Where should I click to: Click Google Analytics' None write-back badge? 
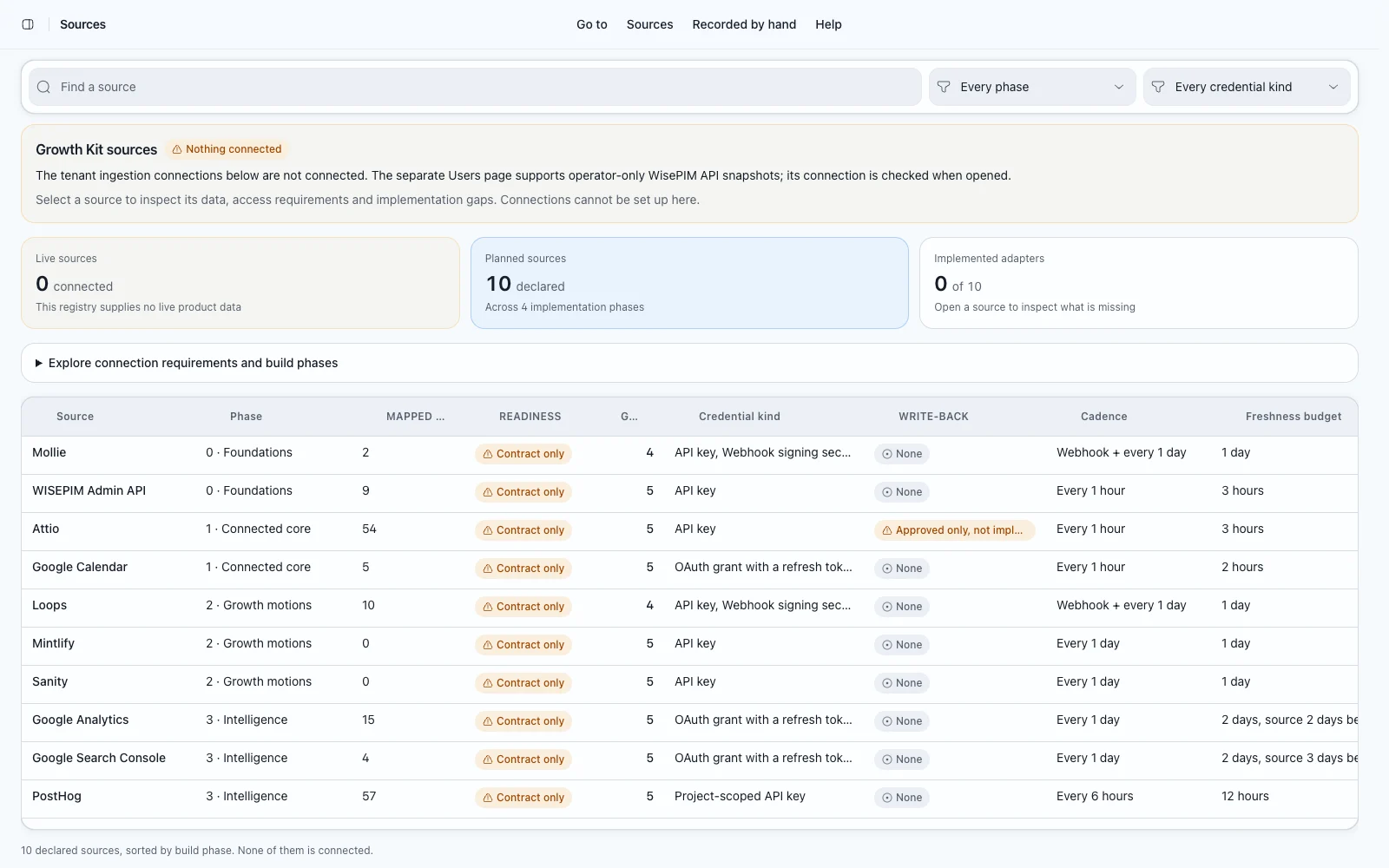pos(902,721)
